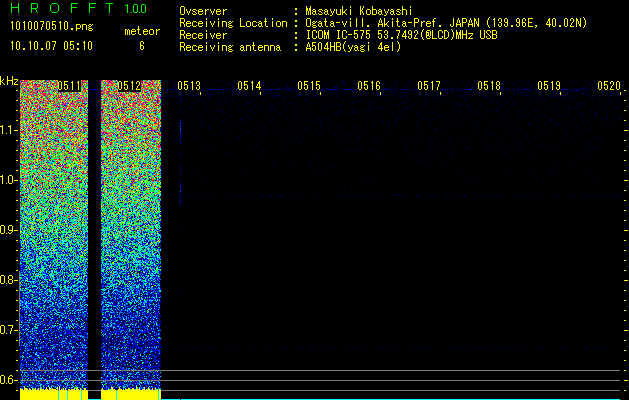Click the 0516 time marker
This screenshot has height=400, width=629.
pyautogui.click(x=369, y=86)
